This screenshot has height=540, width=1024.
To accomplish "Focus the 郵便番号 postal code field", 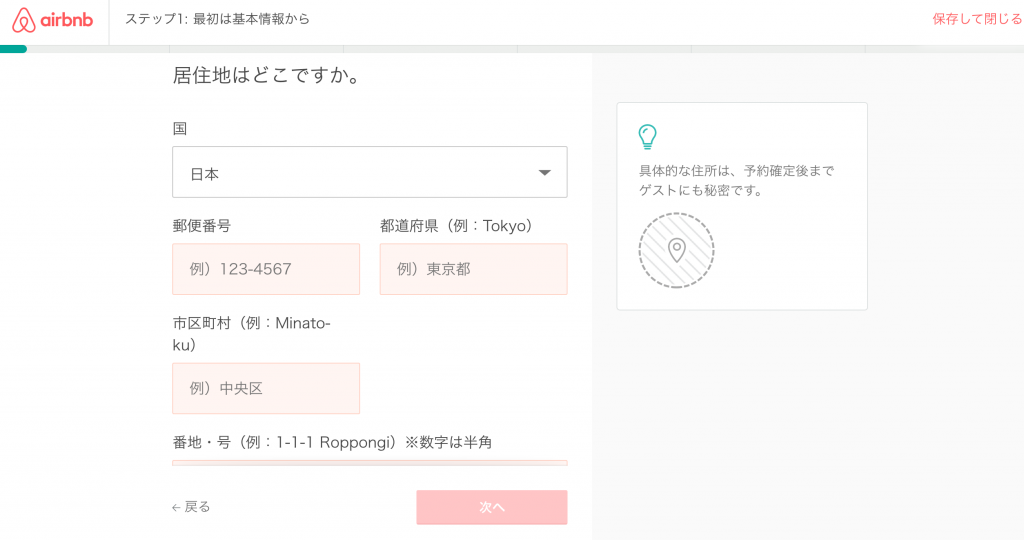I will tap(266, 269).
